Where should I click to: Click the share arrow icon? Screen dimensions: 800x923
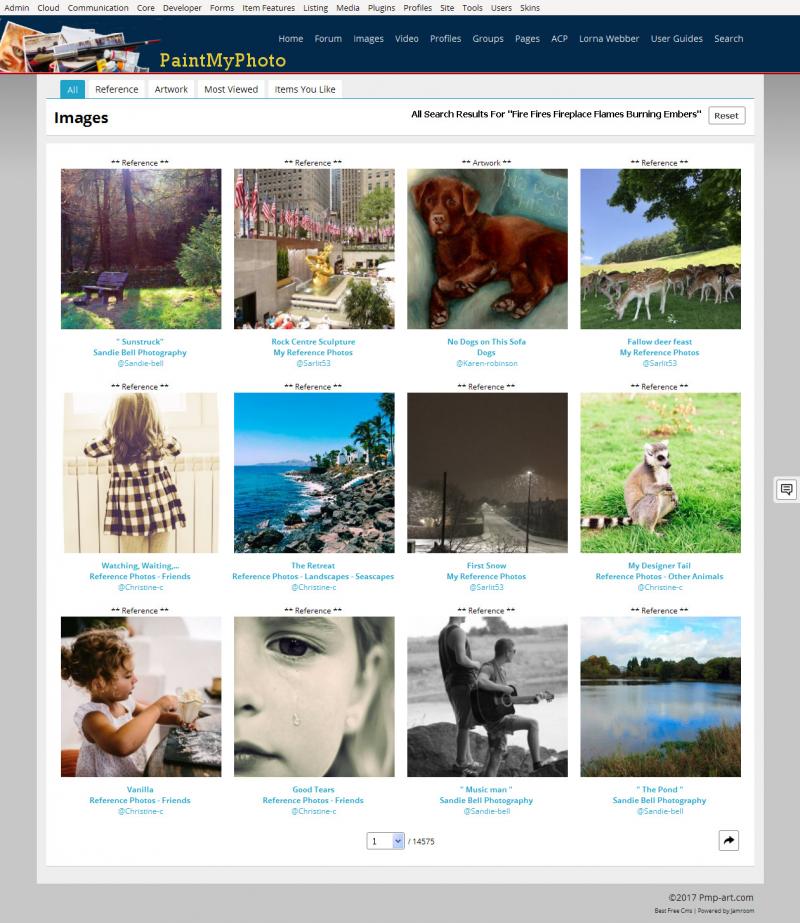[728, 840]
